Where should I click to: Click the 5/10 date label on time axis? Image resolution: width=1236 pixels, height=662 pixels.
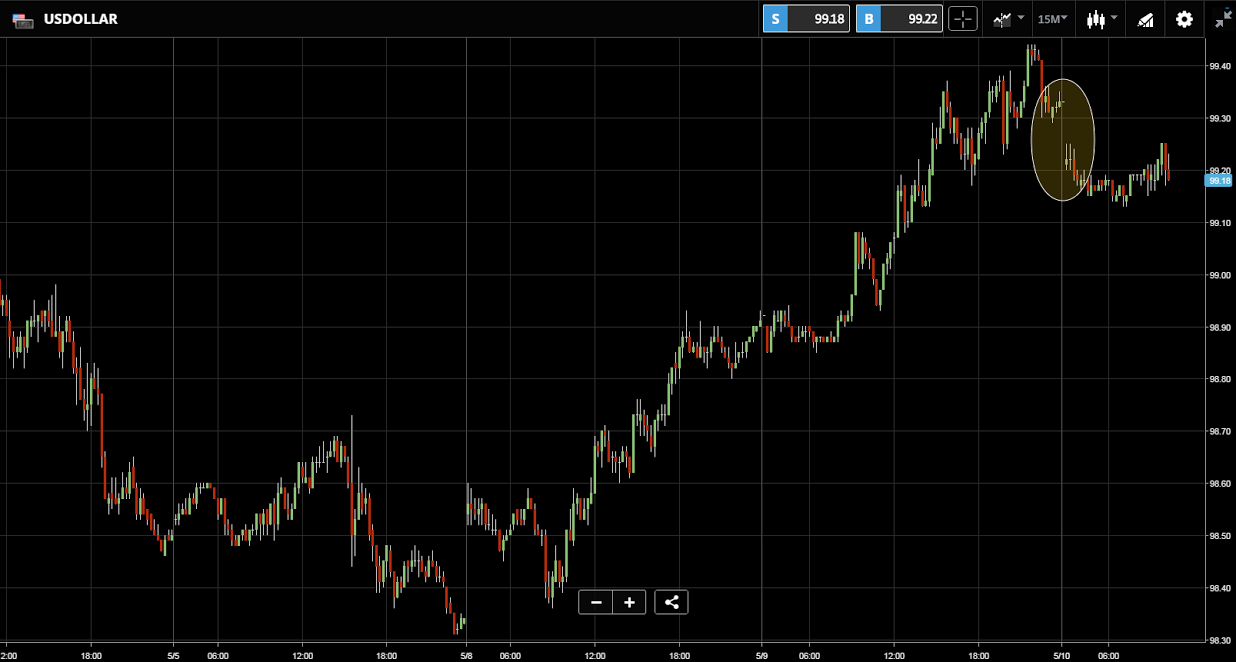pos(1061,655)
